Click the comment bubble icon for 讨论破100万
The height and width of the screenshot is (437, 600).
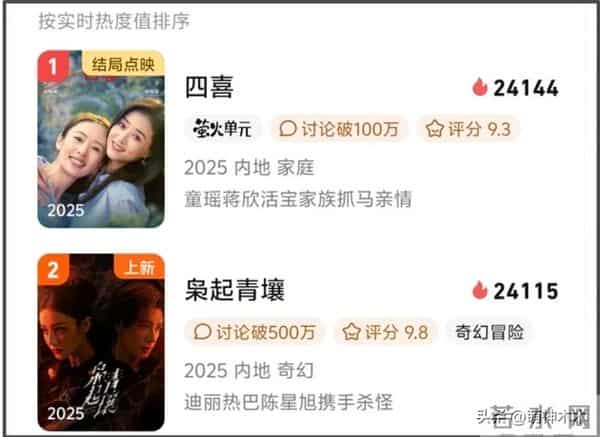click(288, 128)
